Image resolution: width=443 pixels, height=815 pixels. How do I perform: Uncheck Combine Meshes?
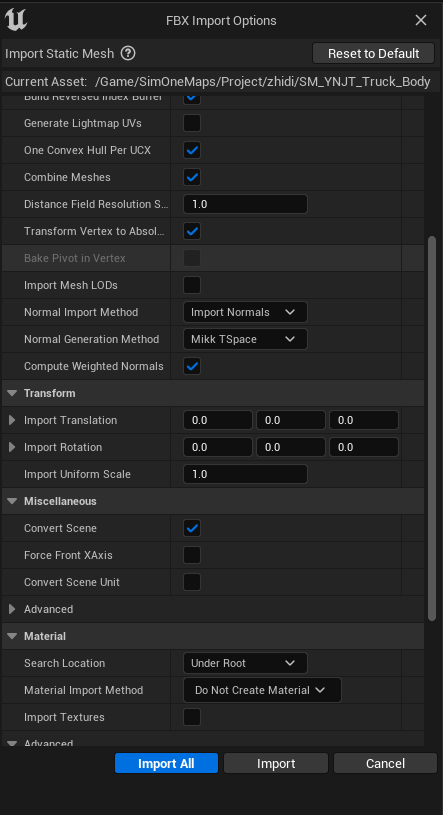(192, 177)
